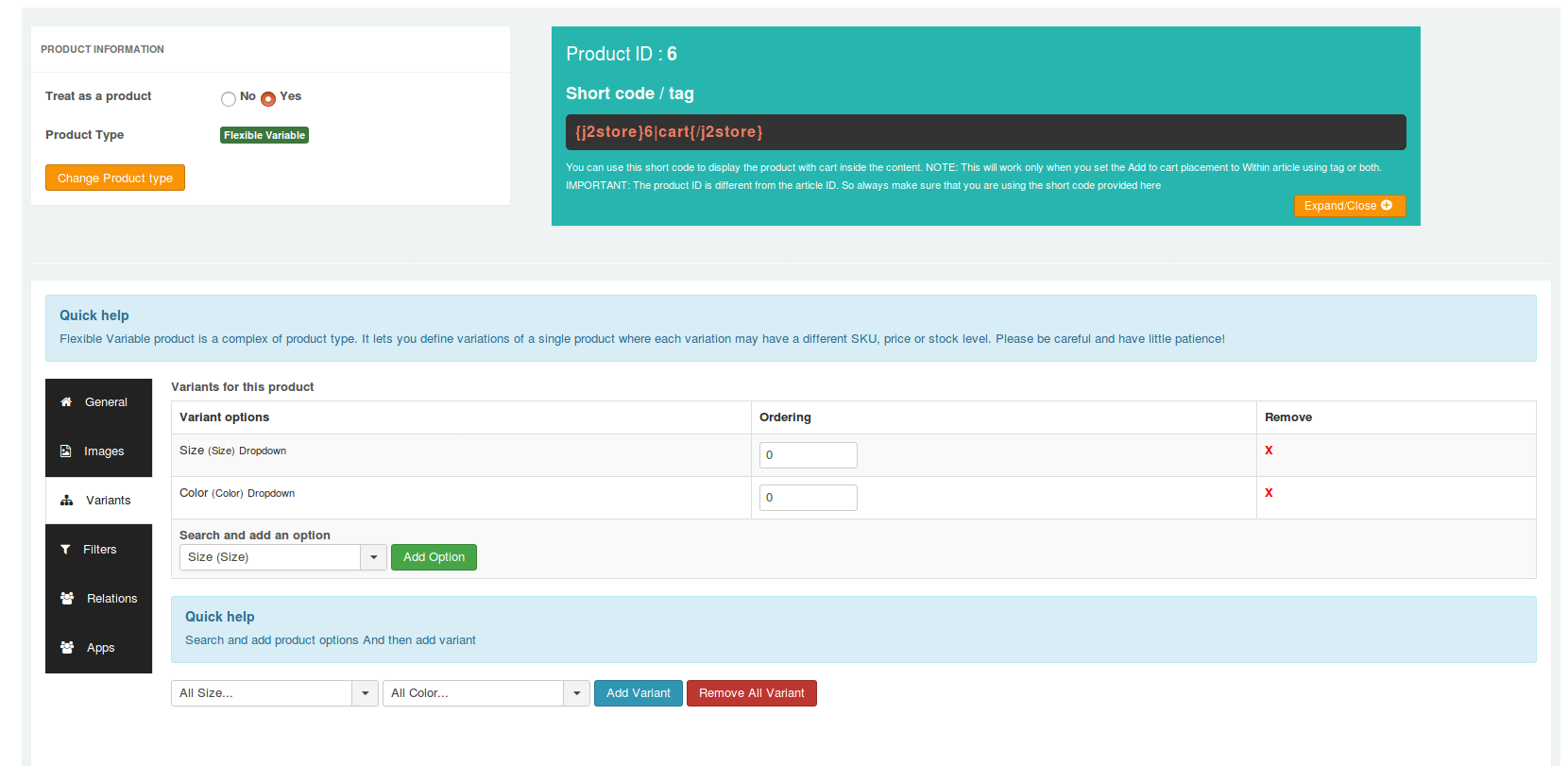The height and width of the screenshot is (766, 1568).
Task: Toggle the Expand/Close shortcode panel button
Action: (1349, 206)
